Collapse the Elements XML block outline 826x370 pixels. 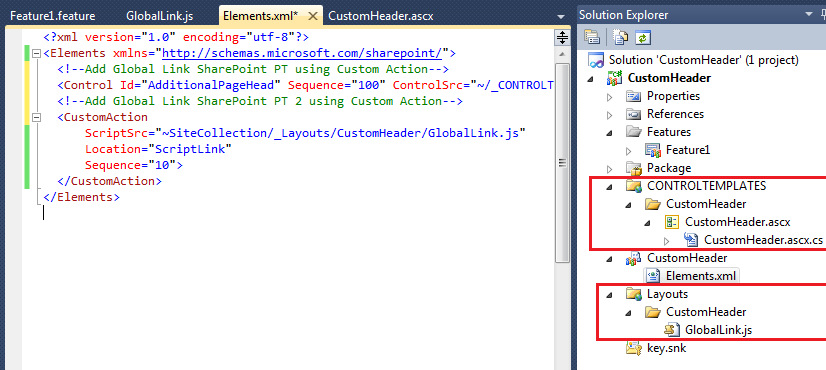coord(36,53)
